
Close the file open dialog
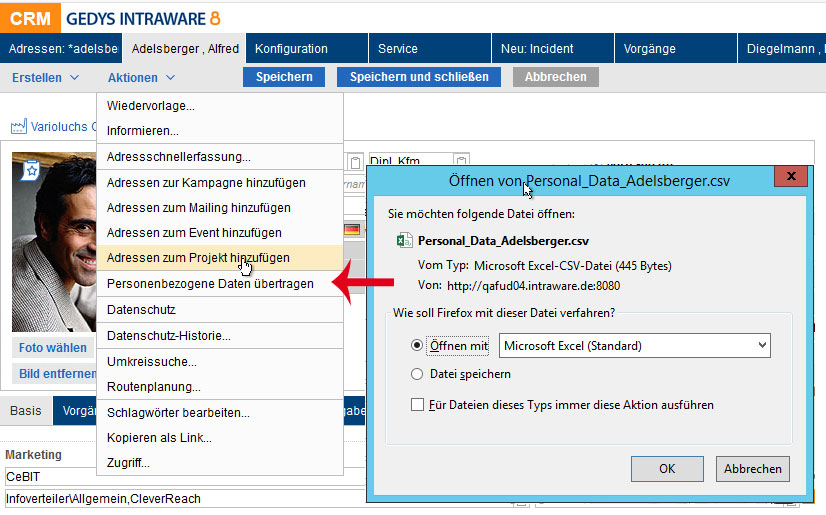point(792,177)
